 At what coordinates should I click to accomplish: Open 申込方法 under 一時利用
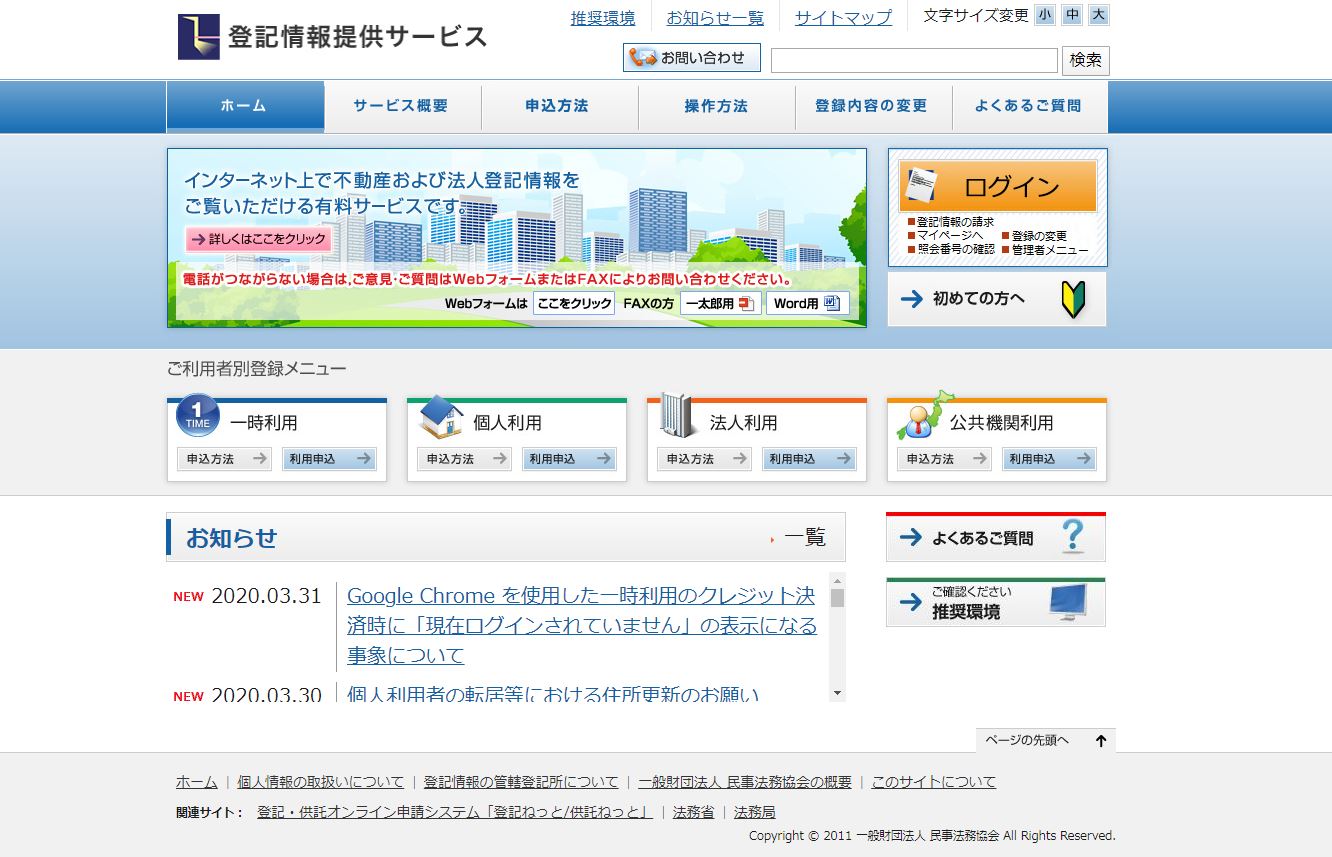pos(224,459)
